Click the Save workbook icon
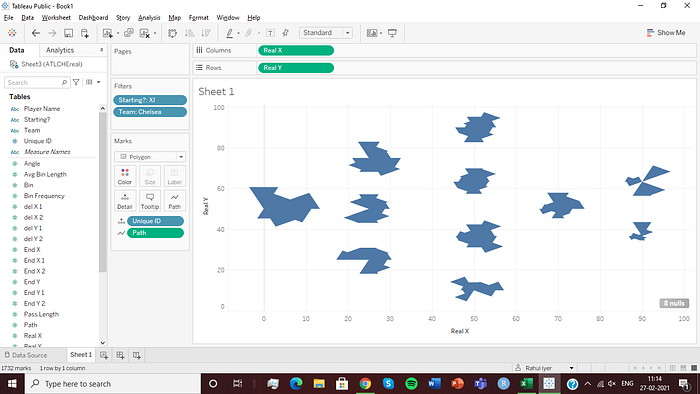Image resolution: width=700 pixels, height=394 pixels. (68, 33)
